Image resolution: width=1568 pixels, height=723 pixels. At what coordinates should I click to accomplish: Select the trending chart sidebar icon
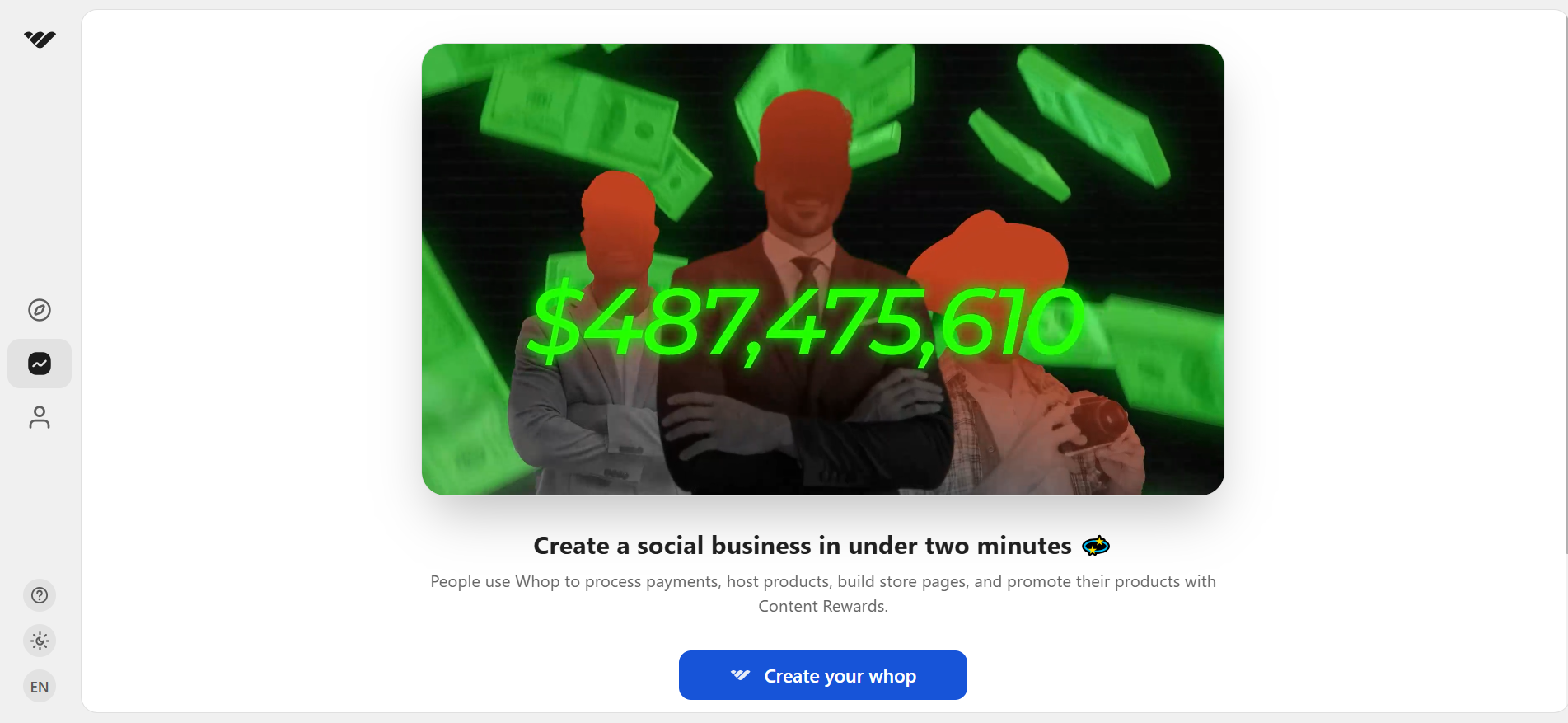point(40,364)
